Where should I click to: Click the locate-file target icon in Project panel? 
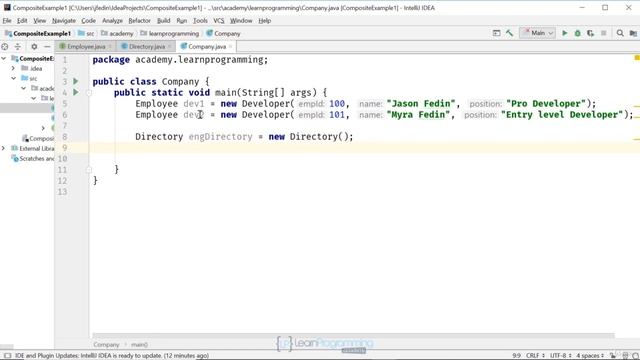[5, 47]
